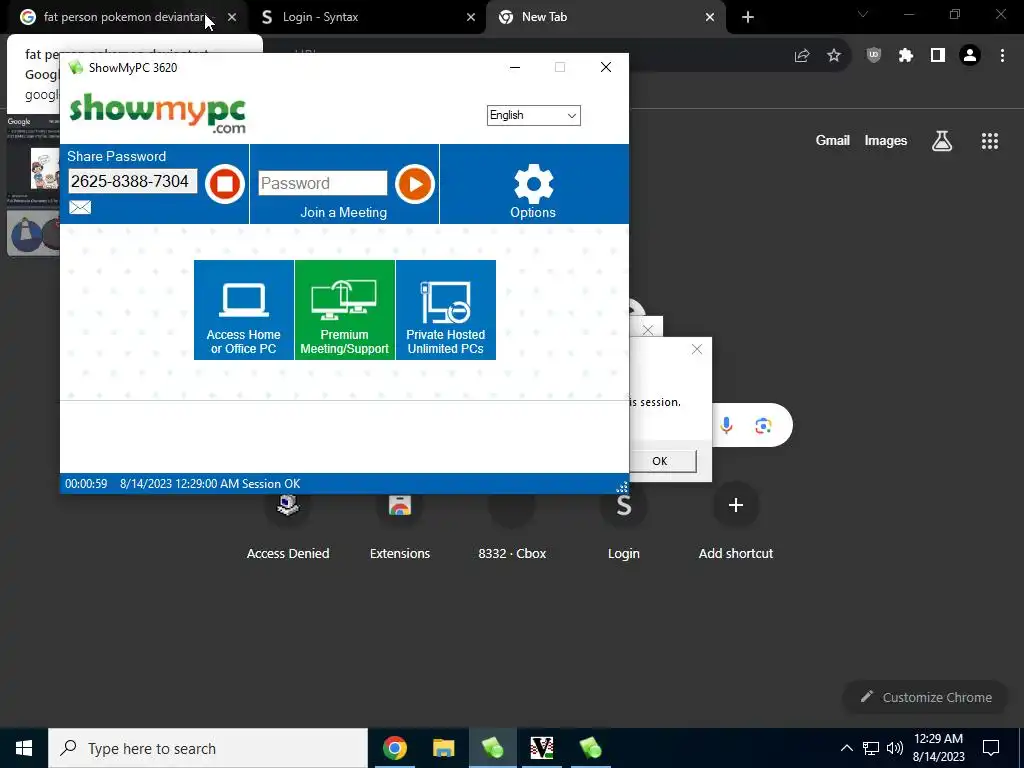The image size is (1024, 768).
Task: Open File Explorer from the taskbar
Action: [443, 748]
